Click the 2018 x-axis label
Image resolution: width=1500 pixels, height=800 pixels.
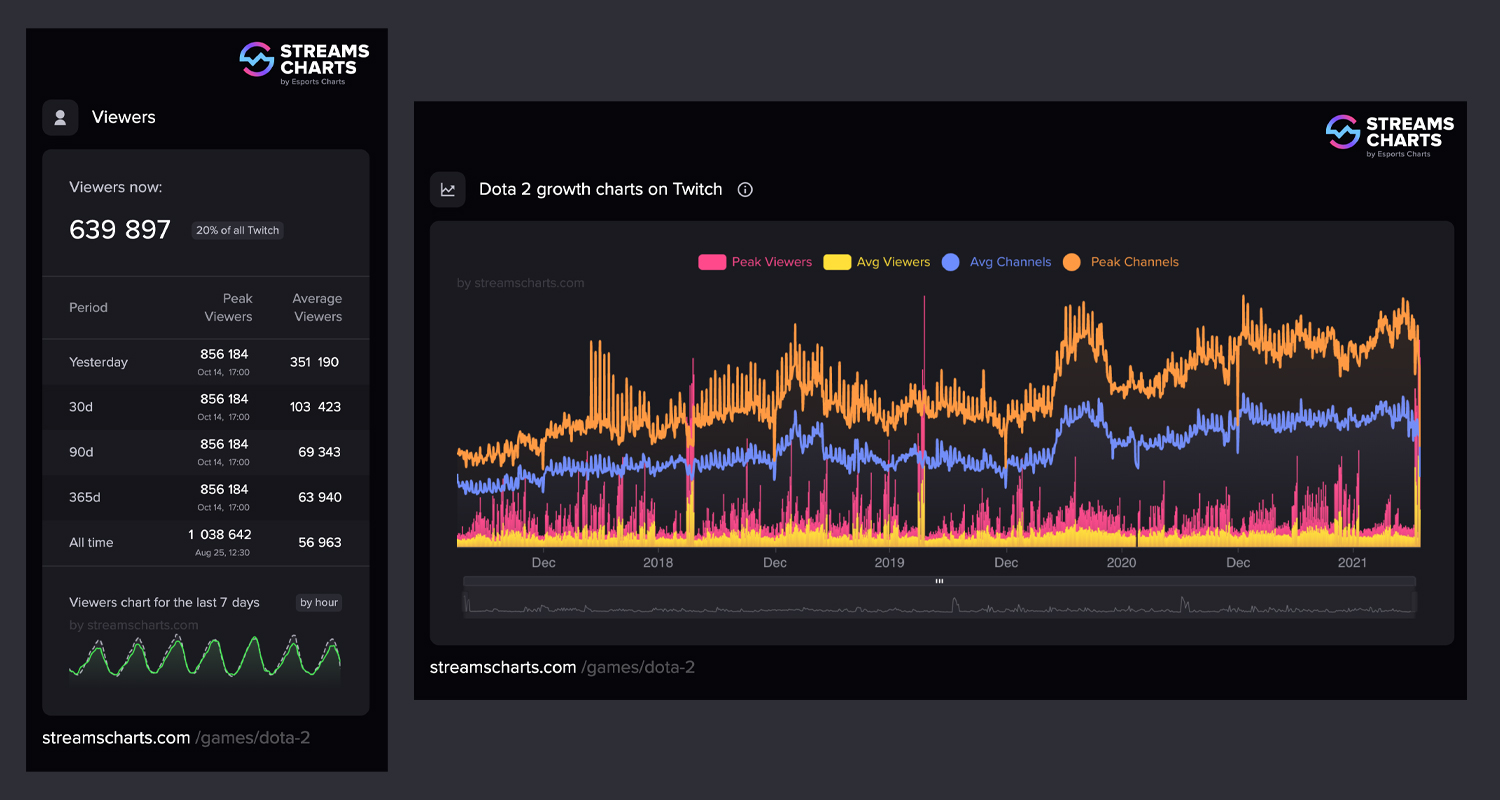pos(658,563)
